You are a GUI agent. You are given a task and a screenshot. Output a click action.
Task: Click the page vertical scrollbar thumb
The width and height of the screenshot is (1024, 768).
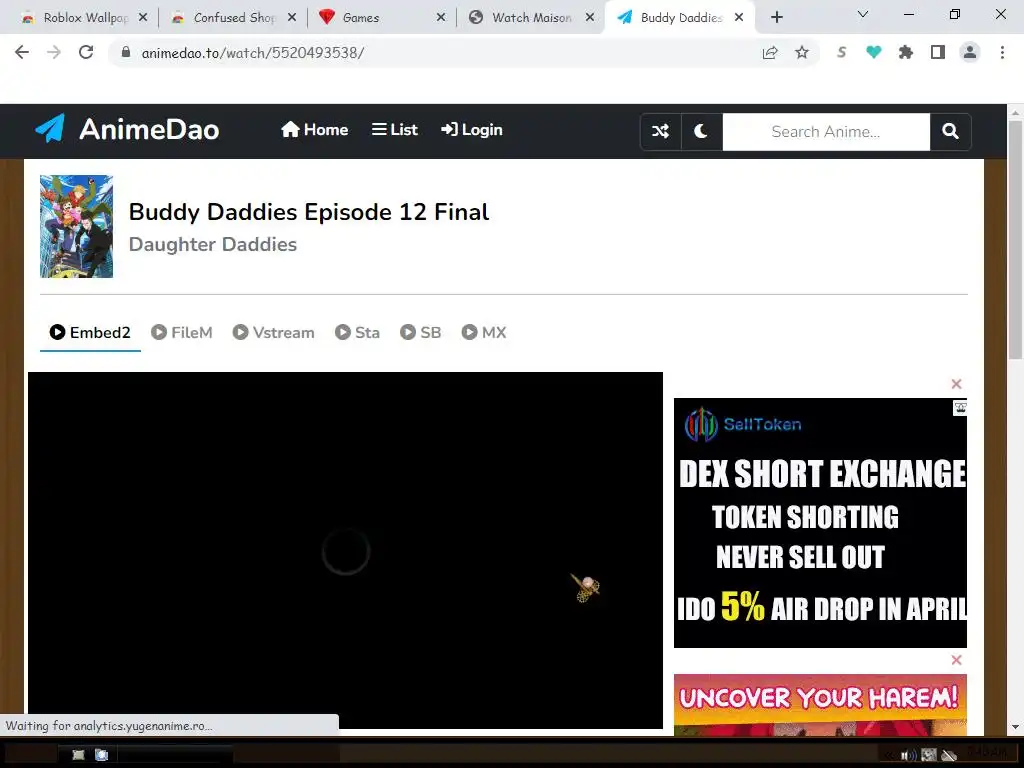pyautogui.click(x=1015, y=239)
